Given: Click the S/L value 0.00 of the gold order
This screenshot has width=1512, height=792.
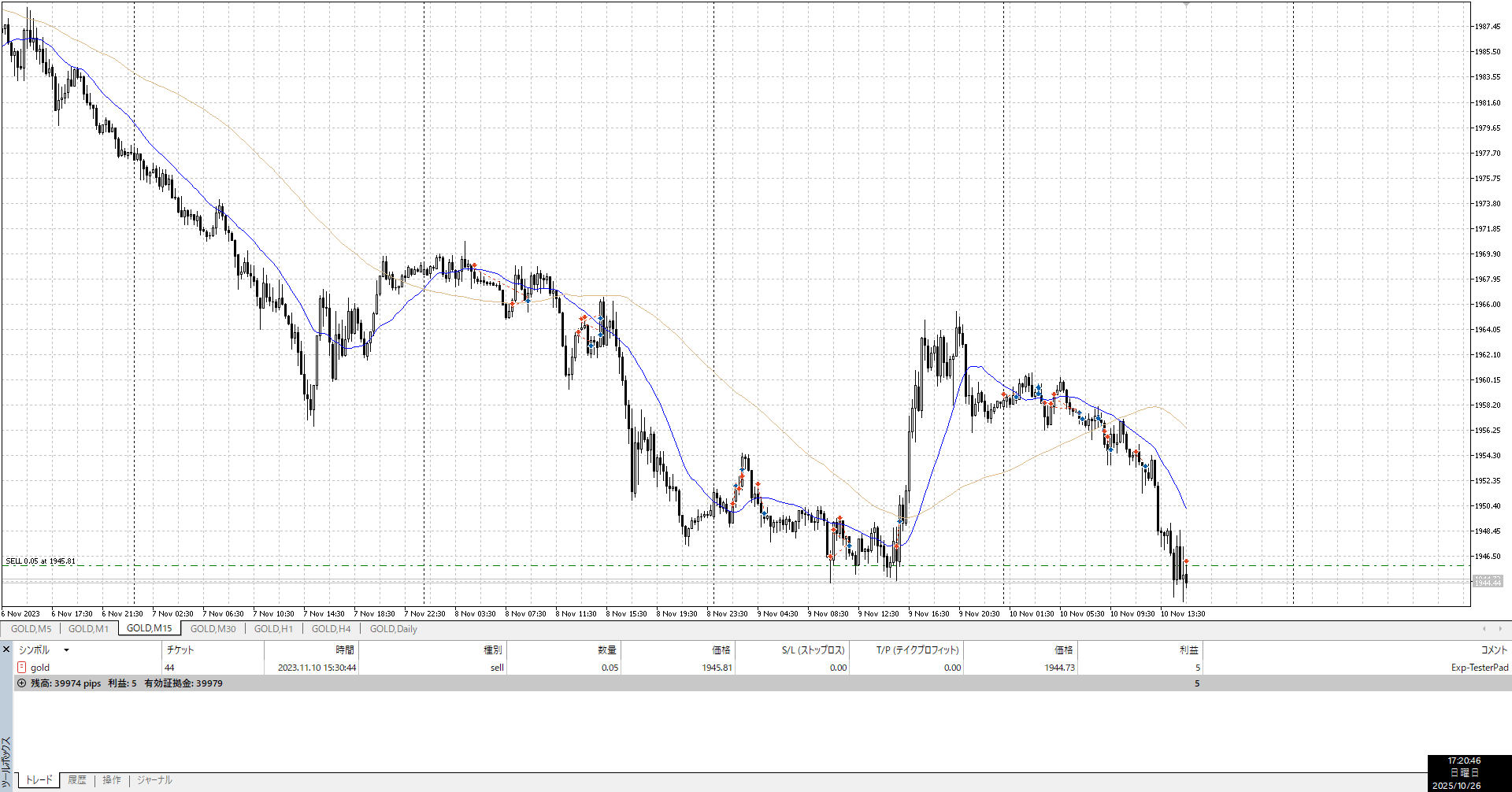Looking at the screenshot, I should point(838,668).
